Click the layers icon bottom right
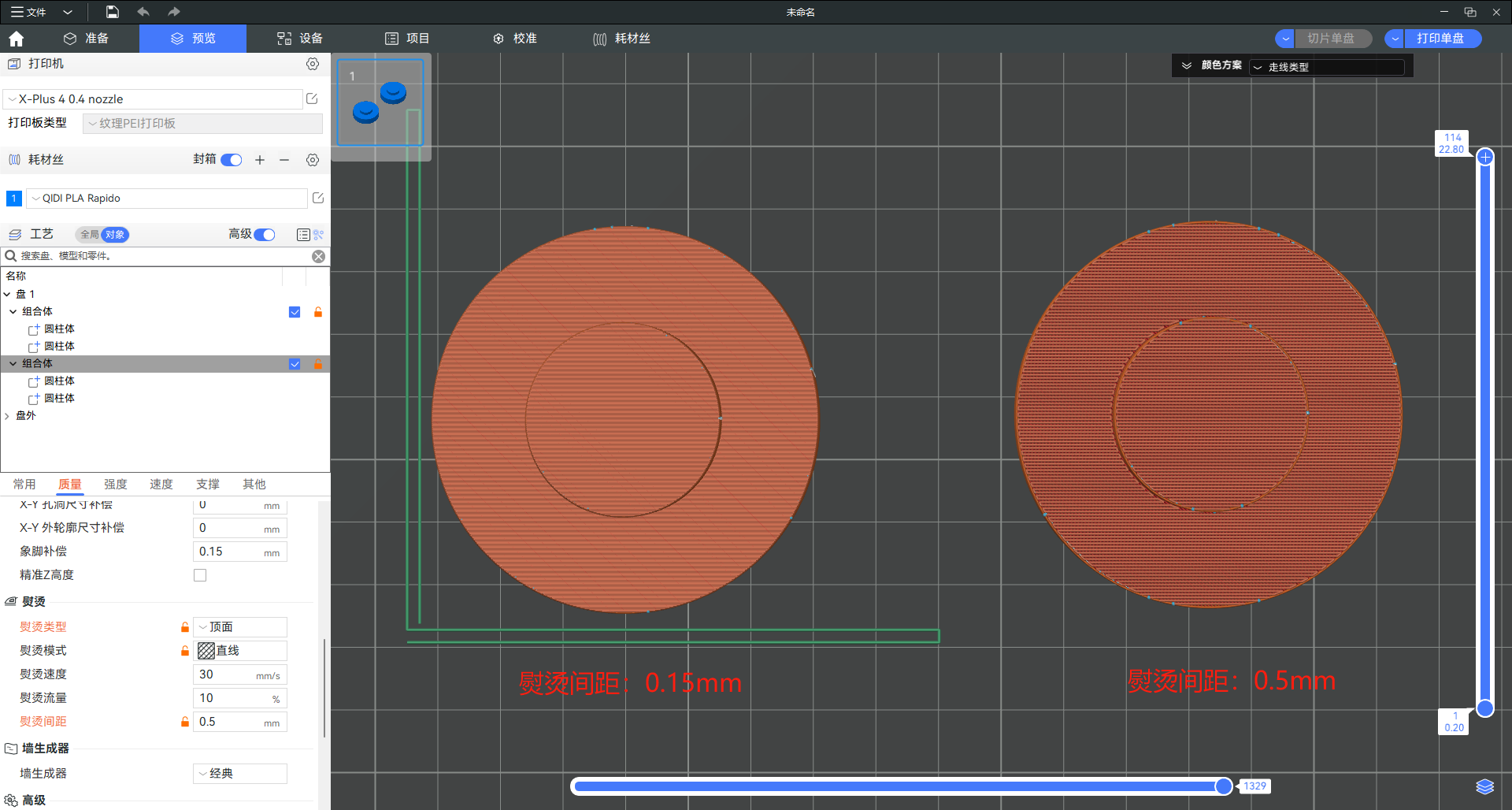The width and height of the screenshot is (1512, 810). pos(1484,786)
